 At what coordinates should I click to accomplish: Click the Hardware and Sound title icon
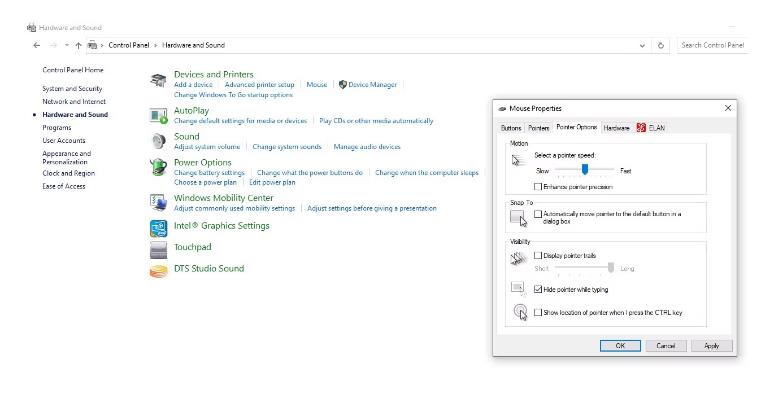(x=31, y=28)
